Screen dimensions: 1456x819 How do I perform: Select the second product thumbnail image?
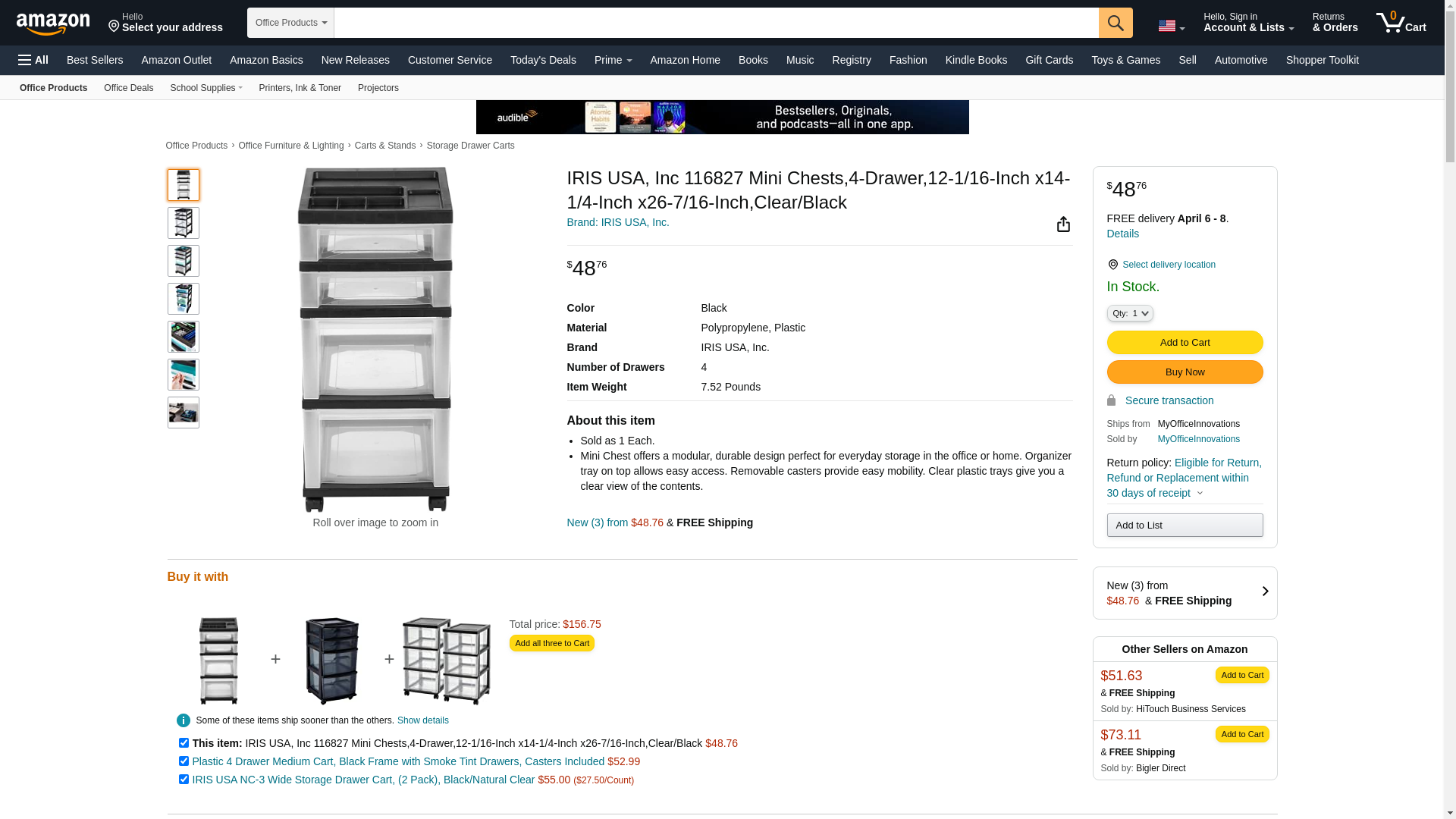[184, 223]
